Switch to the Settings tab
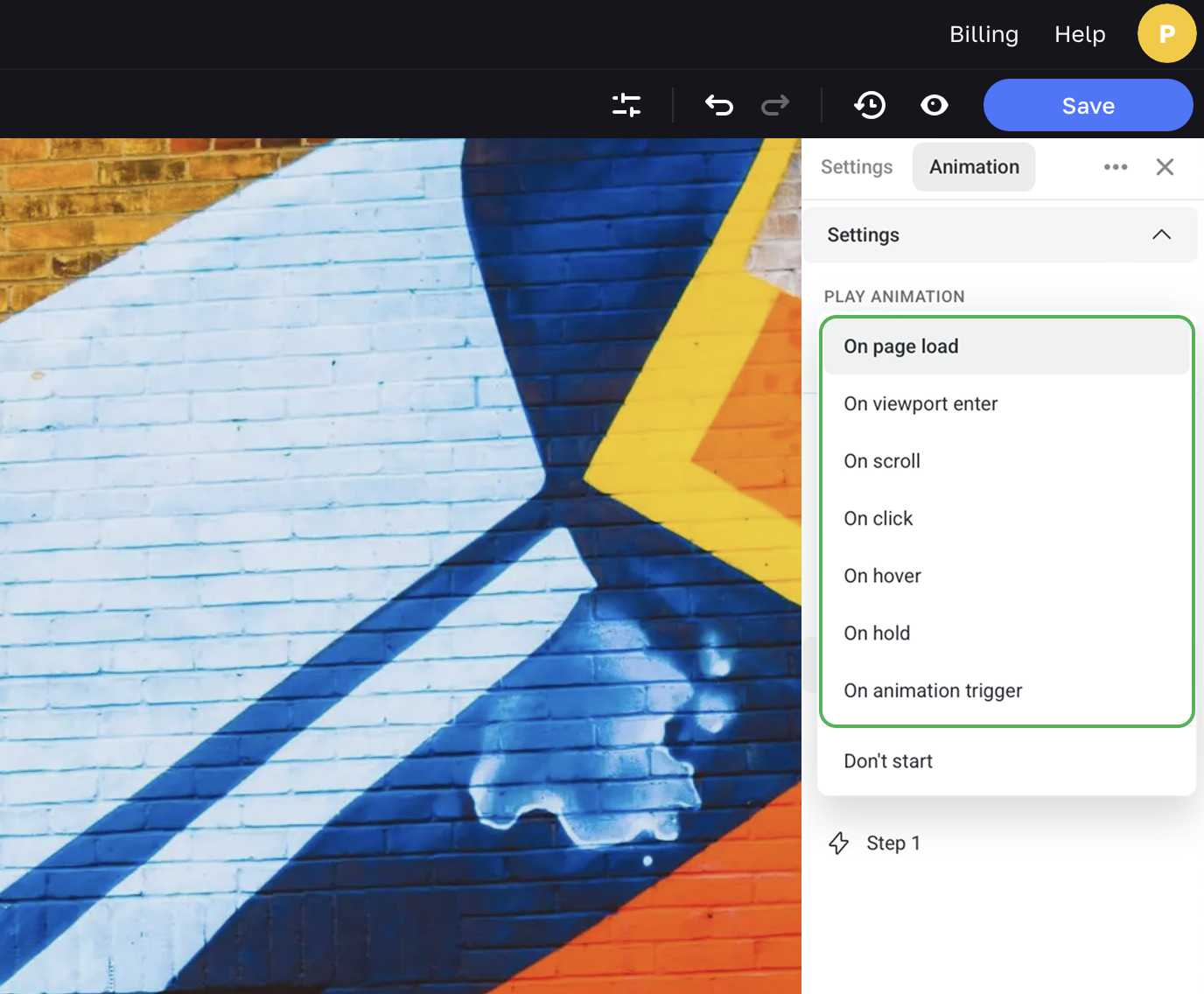Image resolution: width=1204 pixels, height=994 pixels. [857, 167]
